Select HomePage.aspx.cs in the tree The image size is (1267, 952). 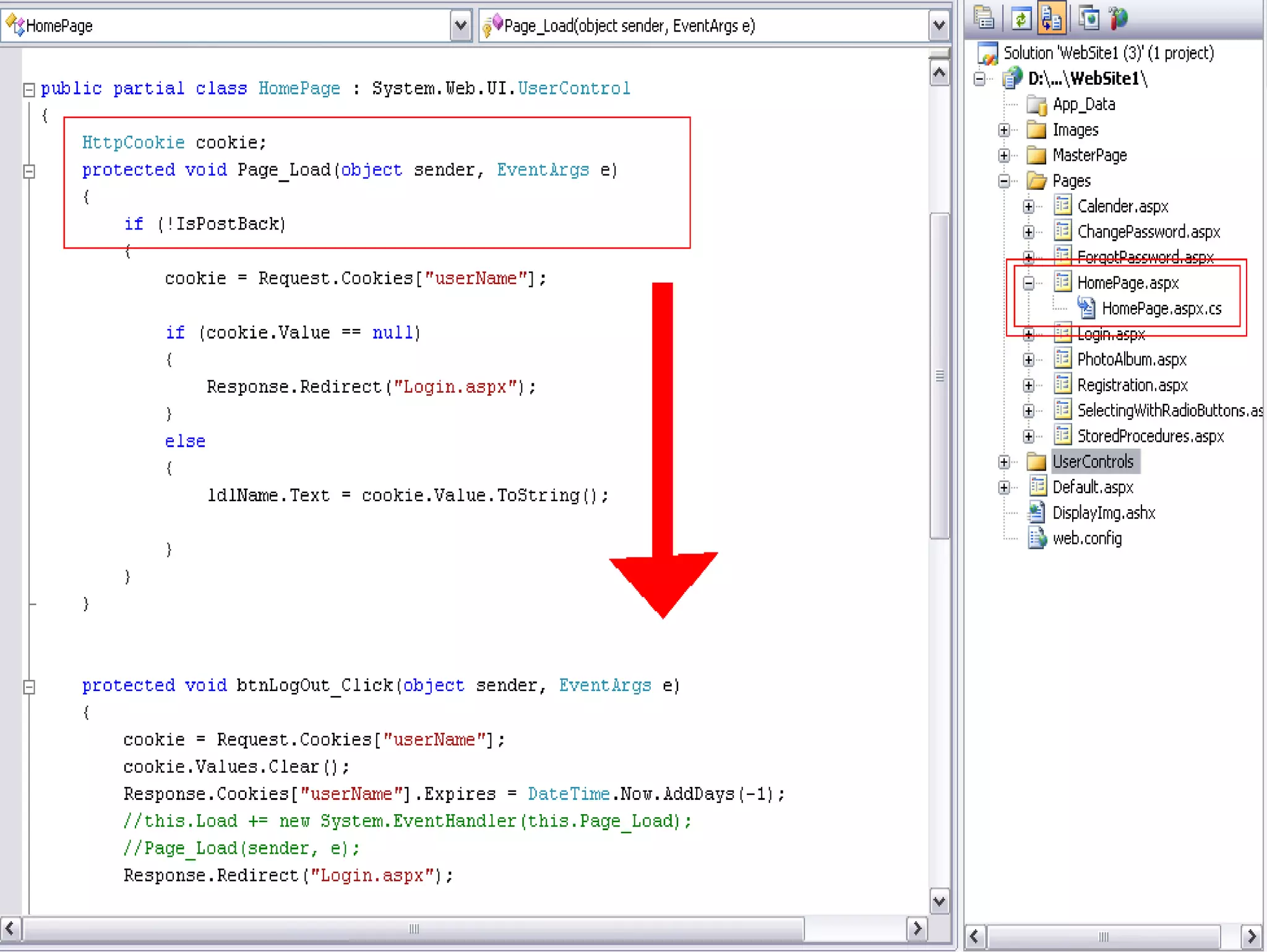[x=1161, y=309]
